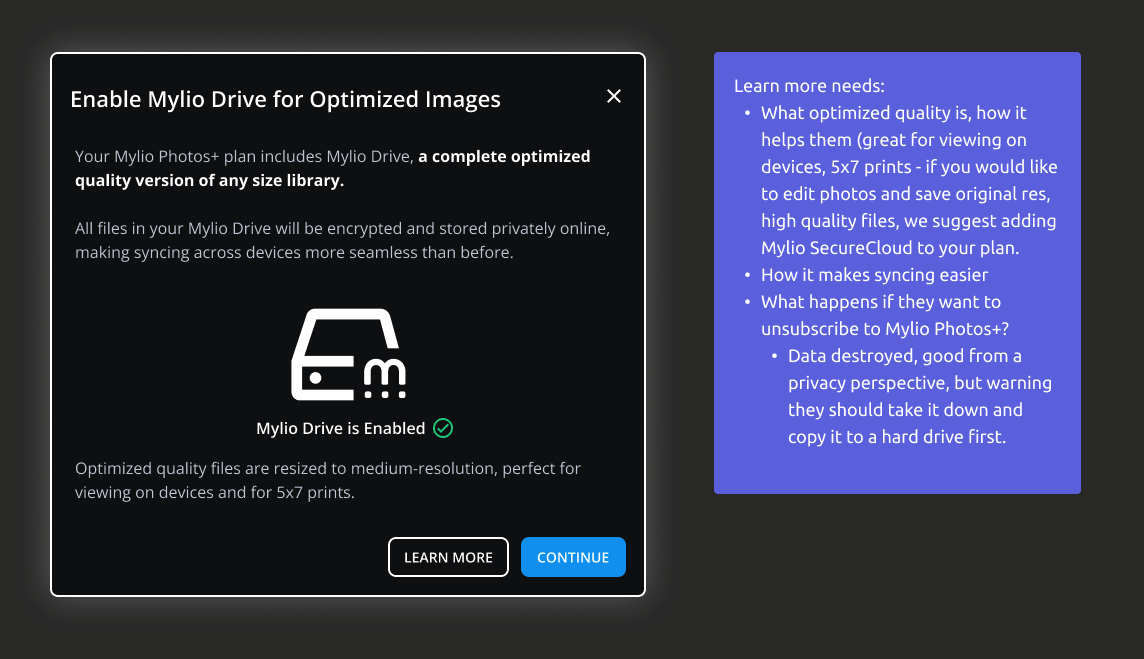Click the "Mylio Drive is Enabled" label
1144x659 pixels.
pyautogui.click(x=341, y=428)
